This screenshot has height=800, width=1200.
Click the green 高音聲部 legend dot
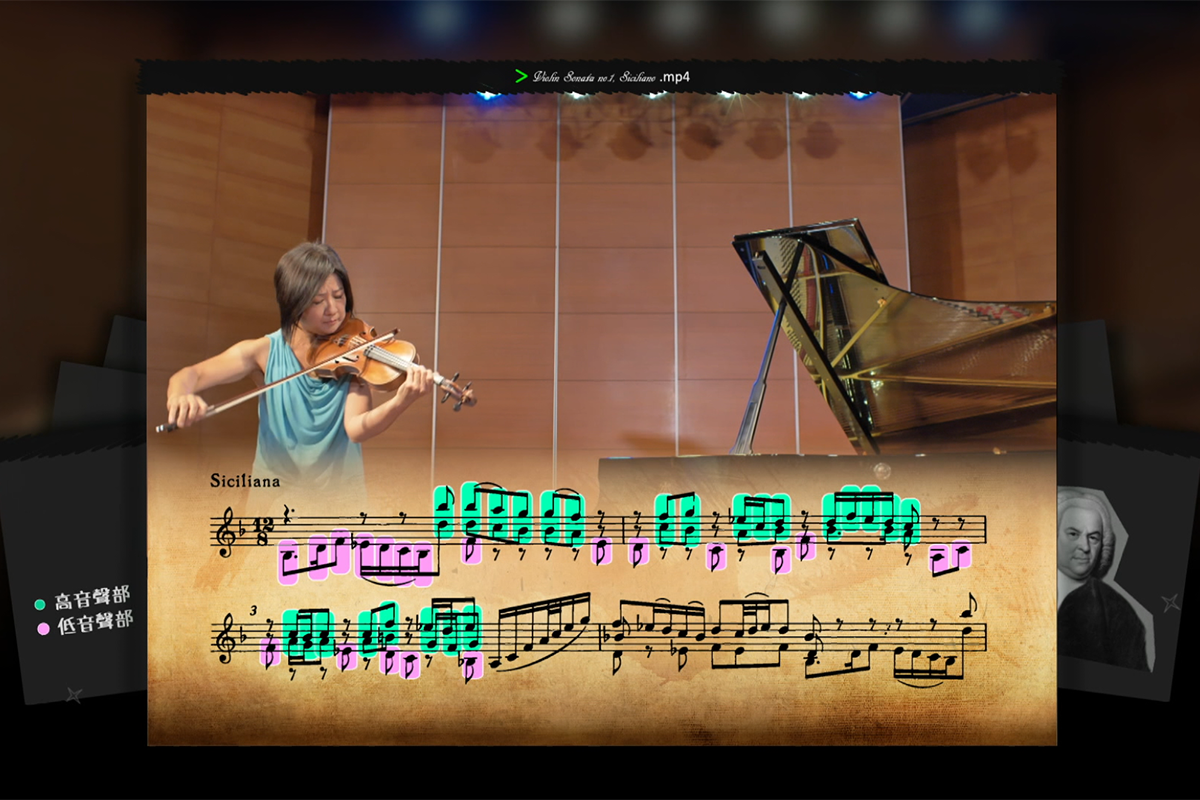coord(40,604)
